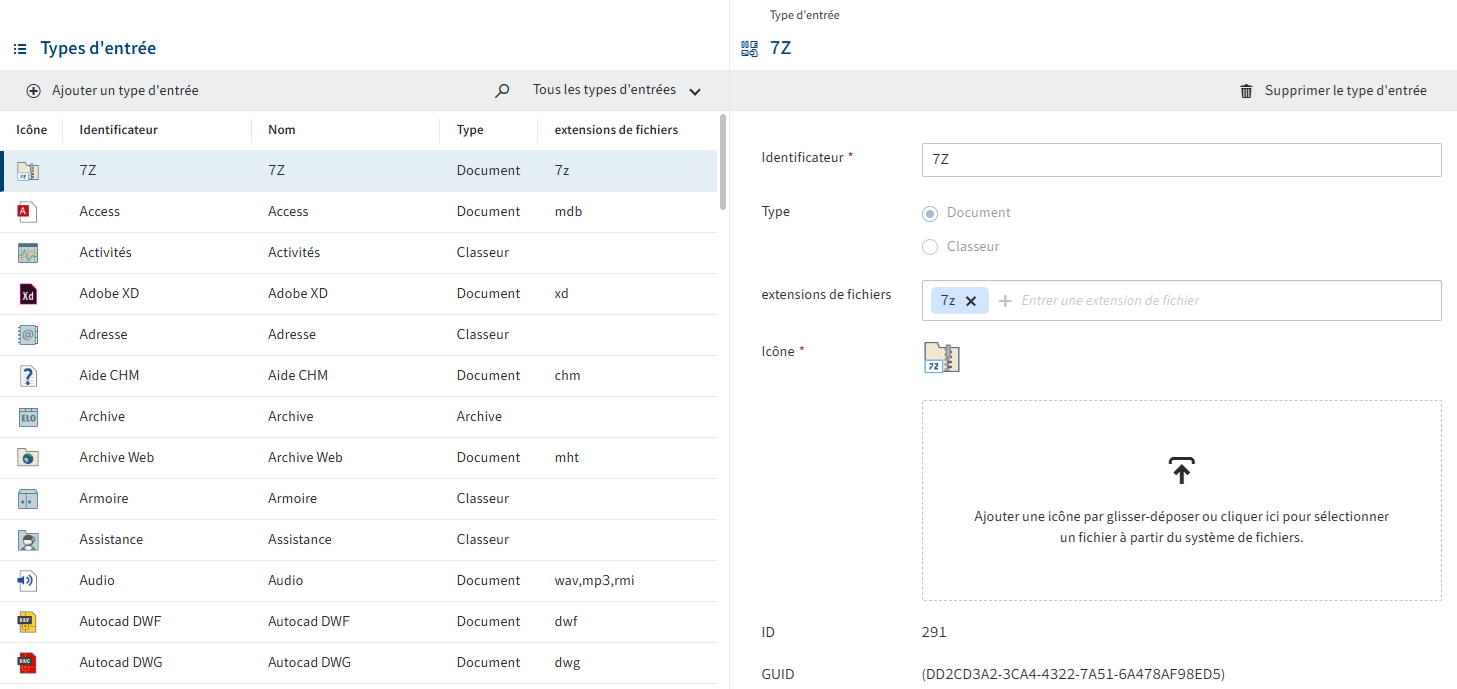The height and width of the screenshot is (689, 1457).
Task: Click Supprimer le type d'entrée
Action: coord(1333,91)
